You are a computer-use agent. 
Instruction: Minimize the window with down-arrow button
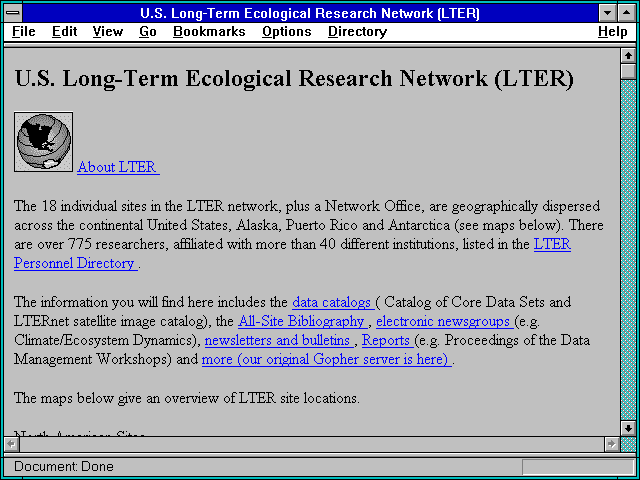(607, 13)
